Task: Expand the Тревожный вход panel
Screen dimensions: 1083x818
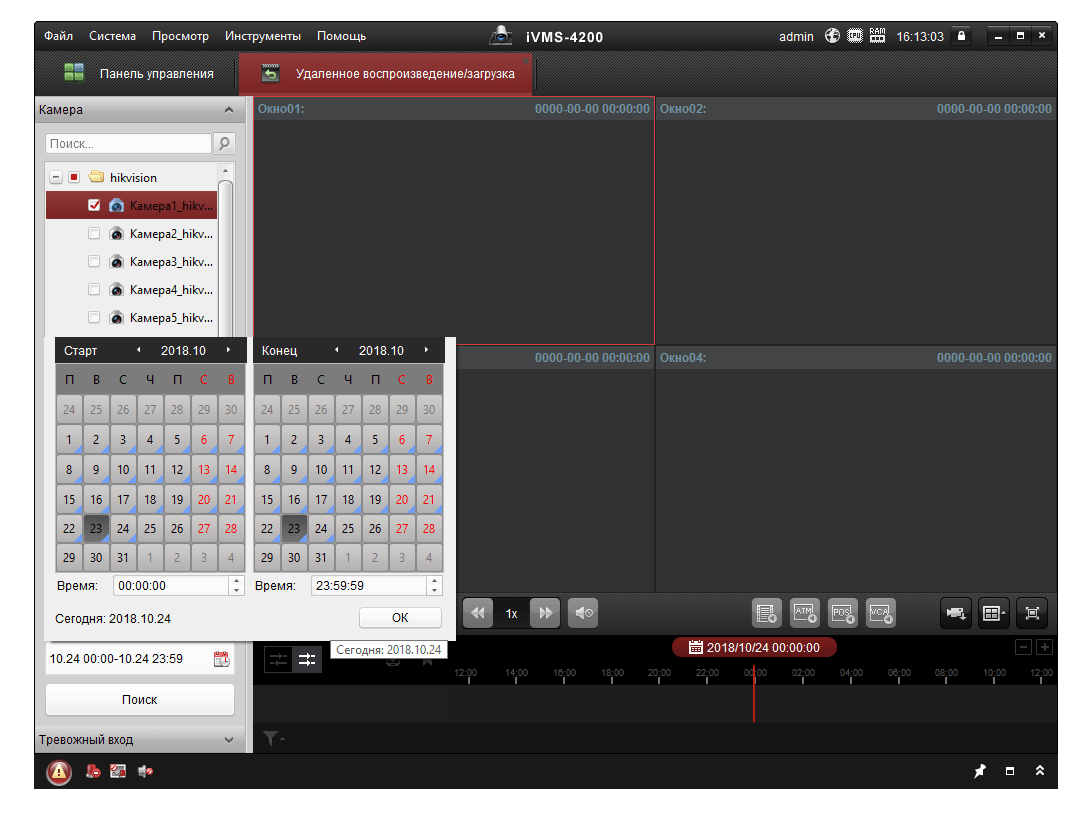Action: (x=229, y=740)
